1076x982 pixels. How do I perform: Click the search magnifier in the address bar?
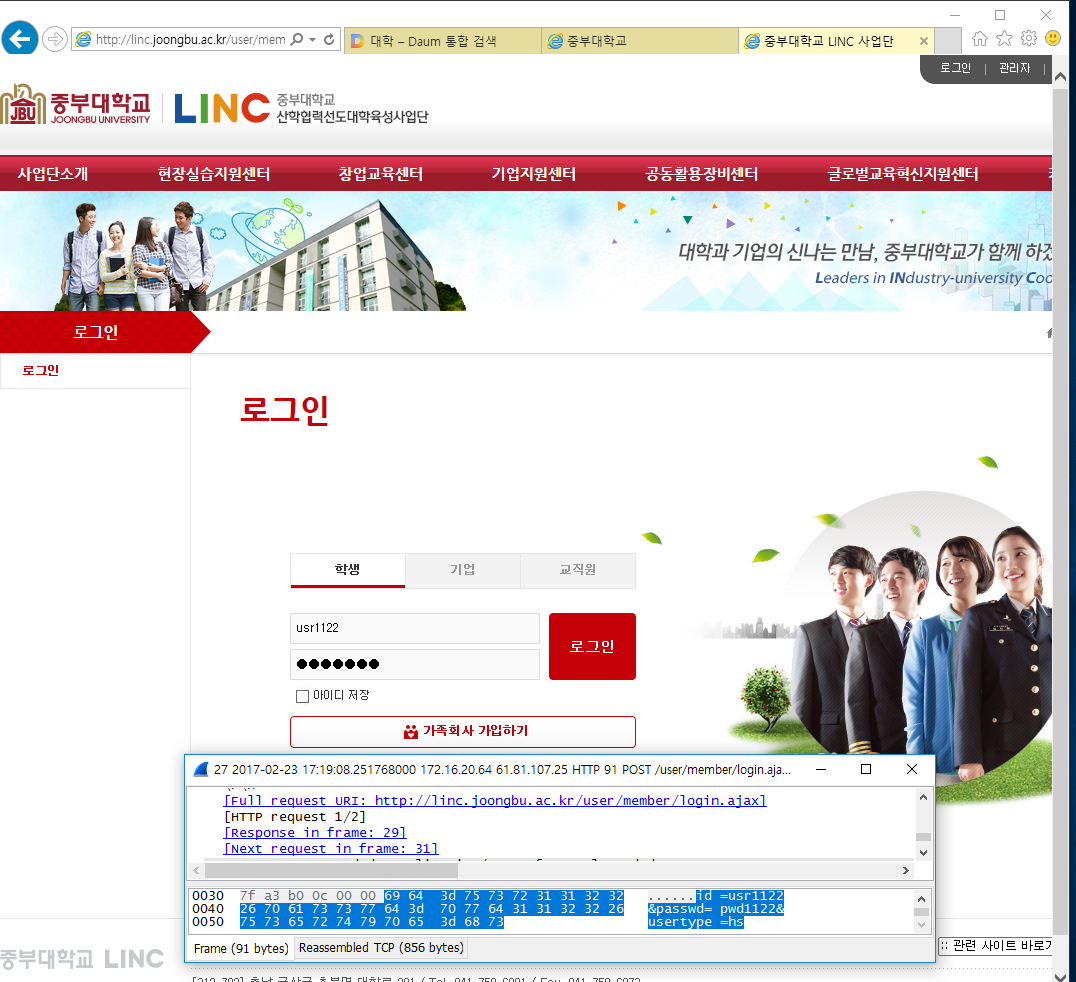297,40
